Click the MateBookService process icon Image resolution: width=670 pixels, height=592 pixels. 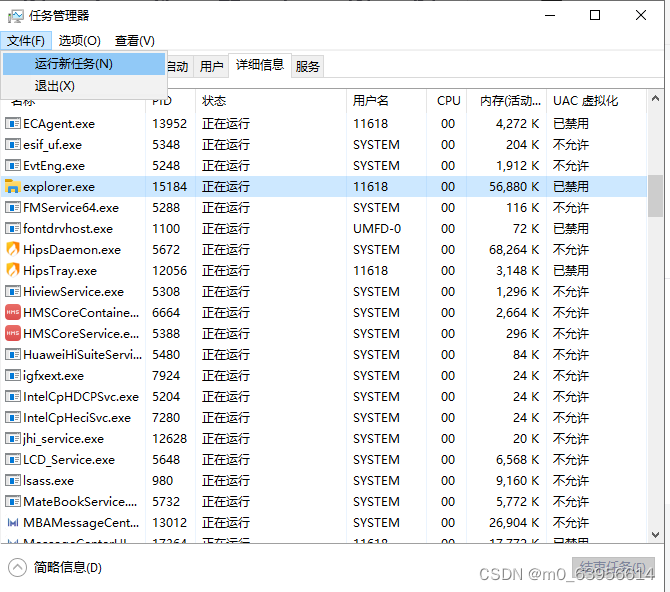[x=13, y=501]
